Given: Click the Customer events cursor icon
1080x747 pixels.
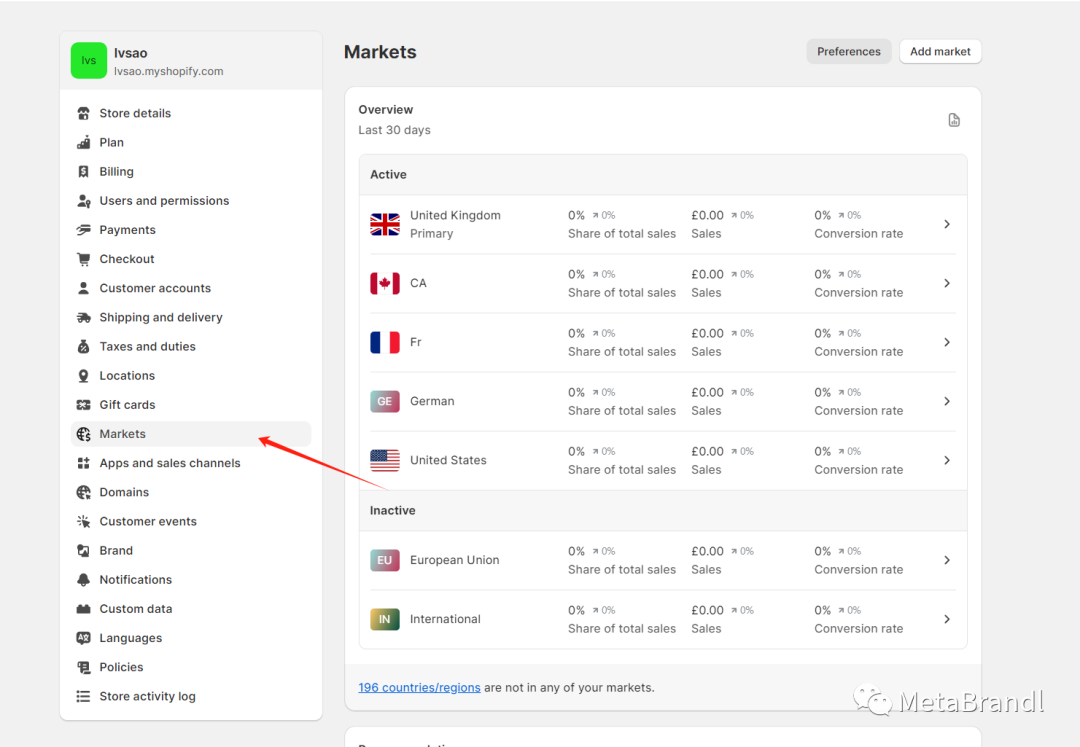Looking at the screenshot, I should [x=83, y=521].
